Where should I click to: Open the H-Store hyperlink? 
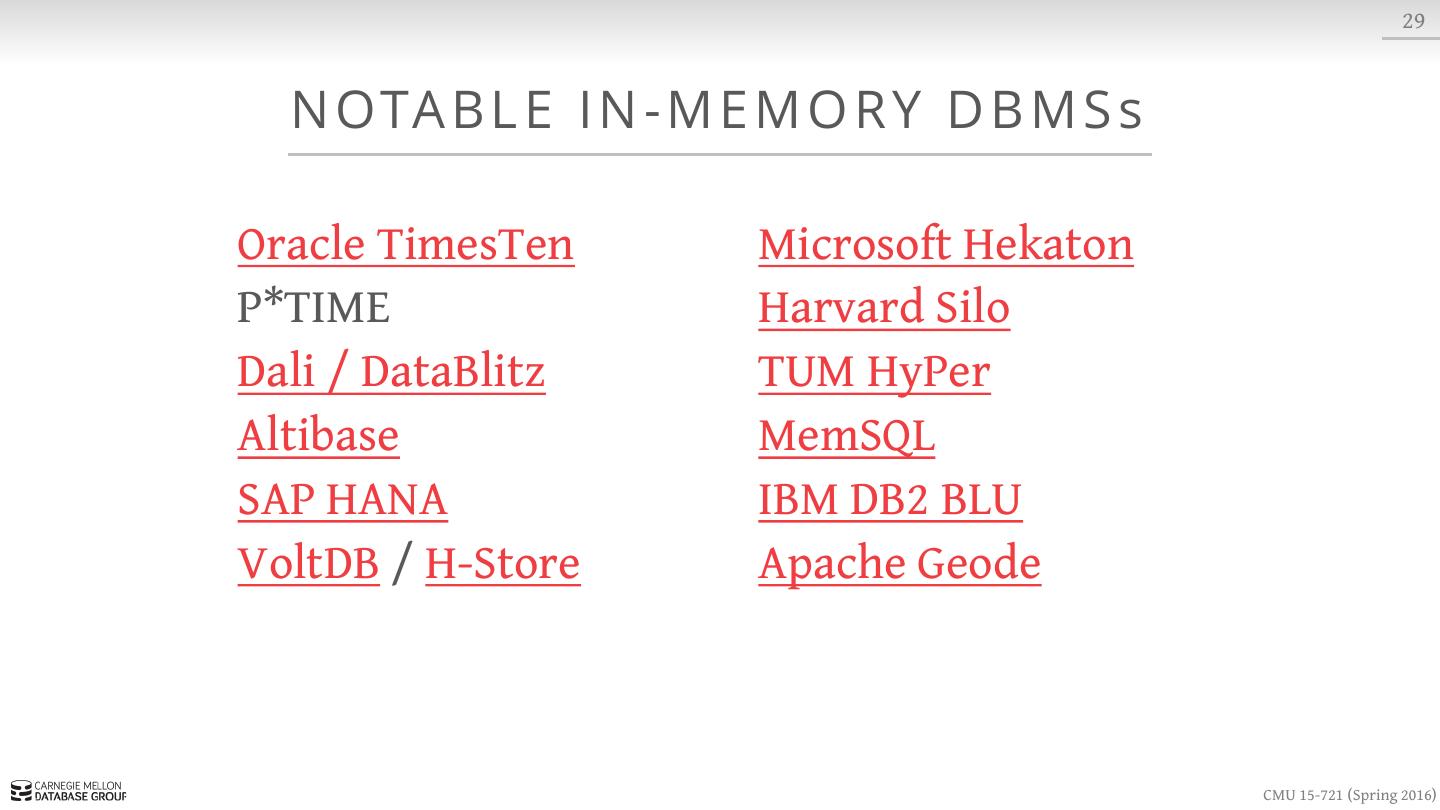pos(502,564)
